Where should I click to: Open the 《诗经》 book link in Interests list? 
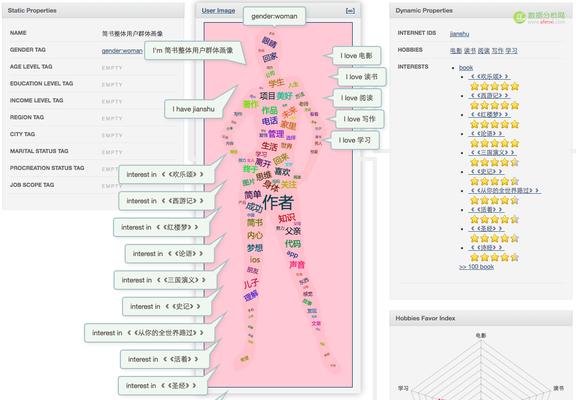(487, 248)
